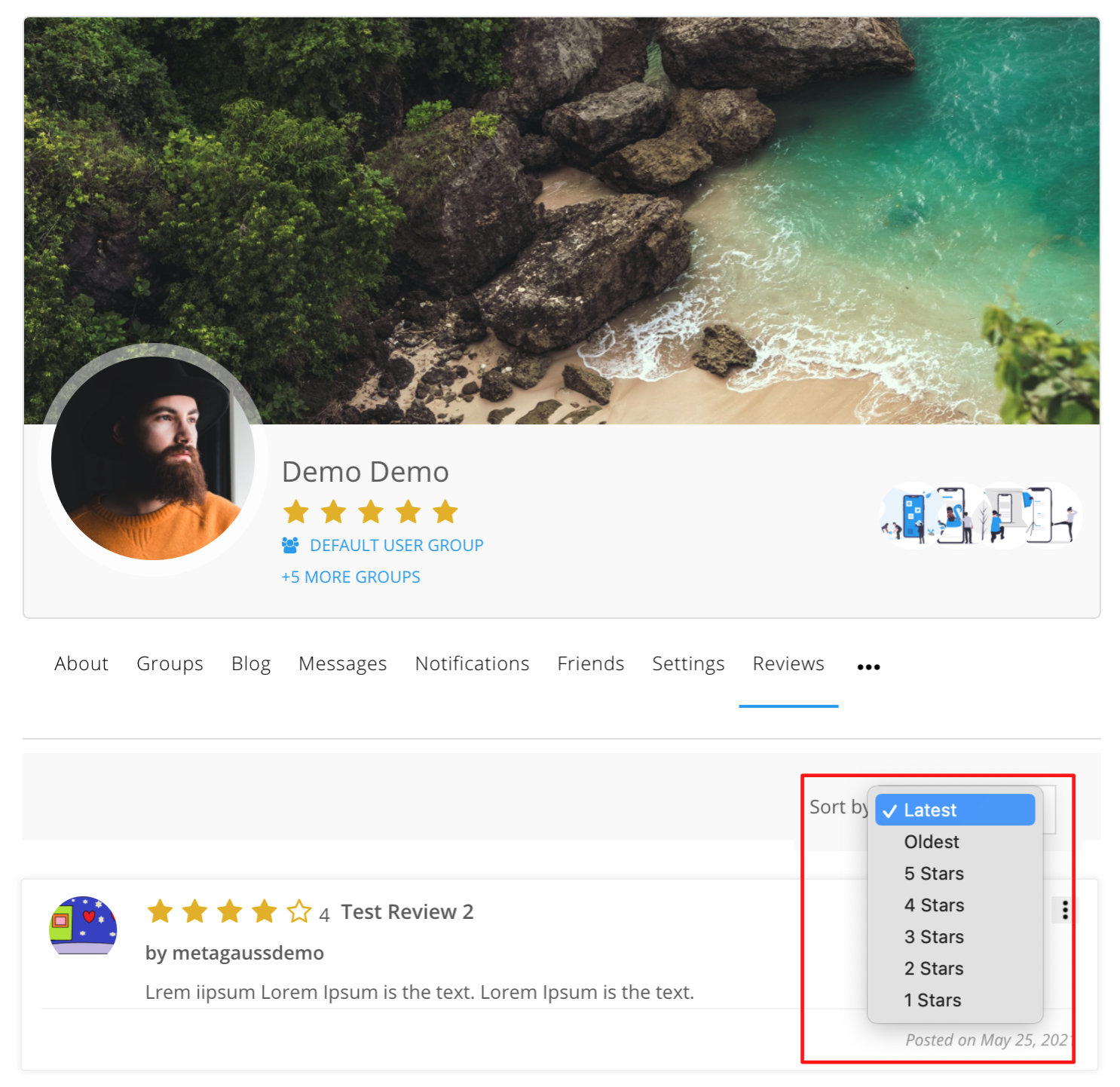Click the fifth gold star under Demo Demo

pyautogui.click(x=445, y=512)
